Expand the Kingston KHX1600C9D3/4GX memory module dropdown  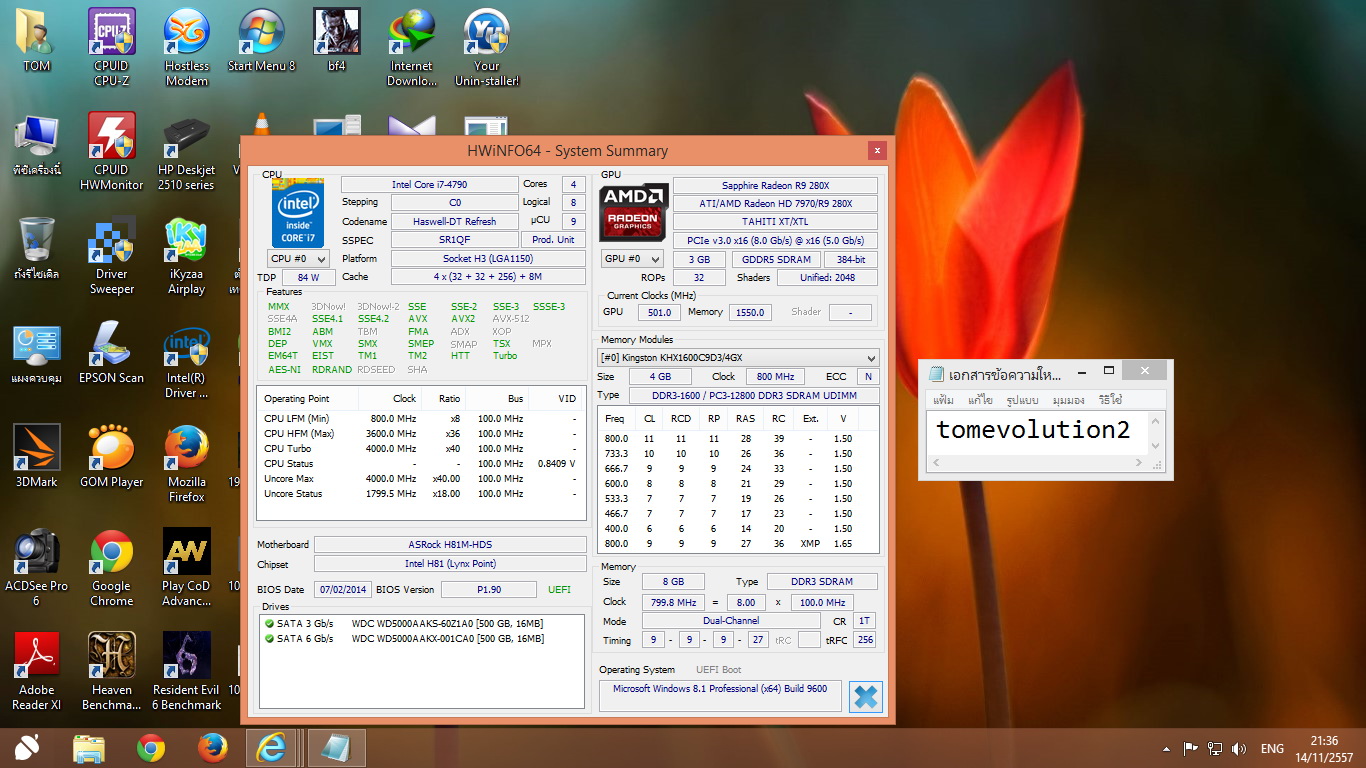pyautogui.click(x=738, y=357)
